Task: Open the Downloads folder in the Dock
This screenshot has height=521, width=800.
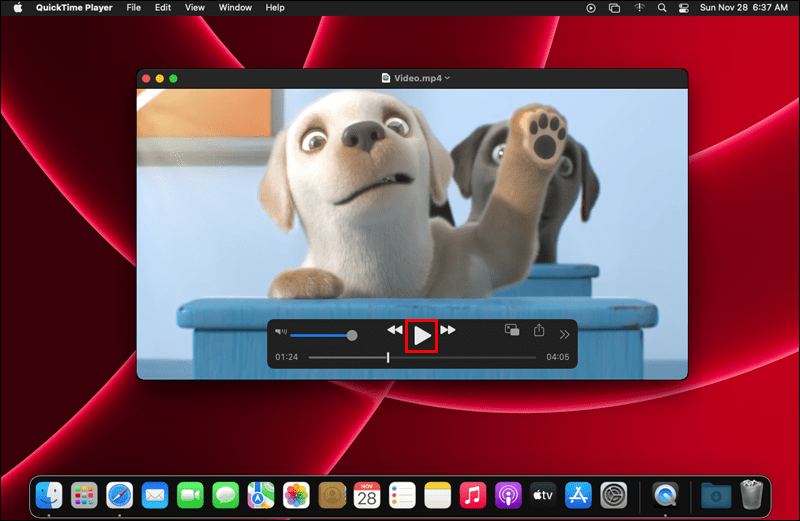Action: [x=716, y=495]
